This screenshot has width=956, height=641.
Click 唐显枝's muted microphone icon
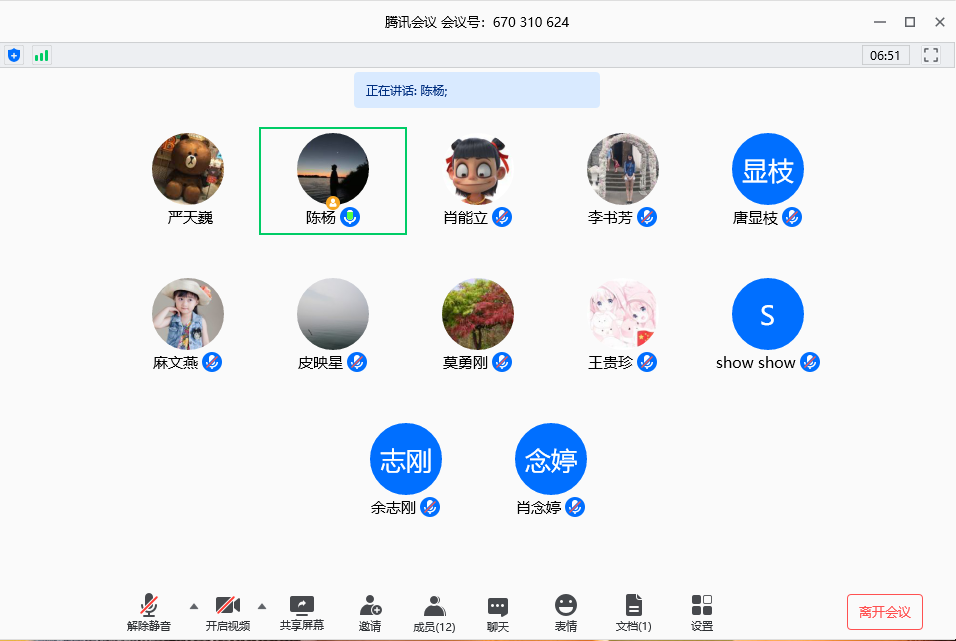coord(792,217)
